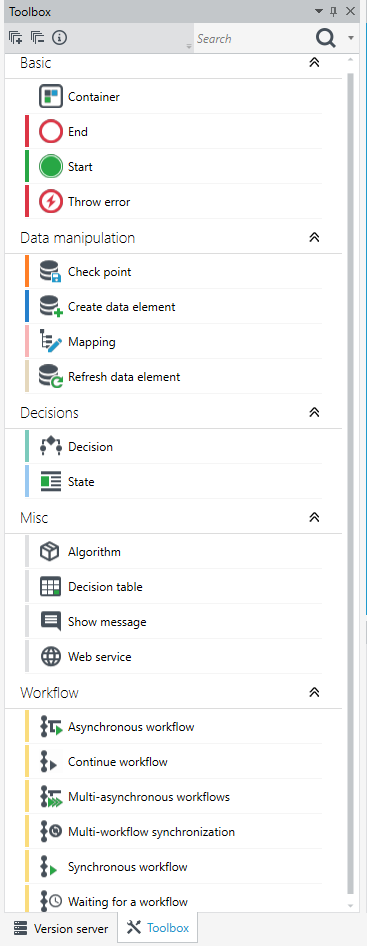Click the Misc group header text
This screenshot has width=367, height=946.
click(x=34, y=518)
